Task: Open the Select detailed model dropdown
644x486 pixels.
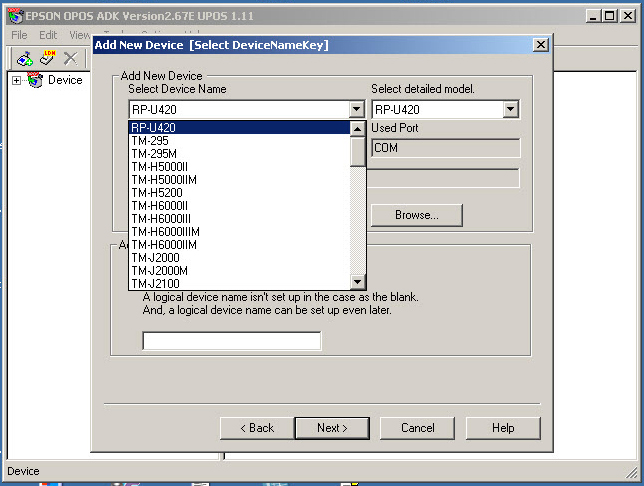Action: [511, 109]
